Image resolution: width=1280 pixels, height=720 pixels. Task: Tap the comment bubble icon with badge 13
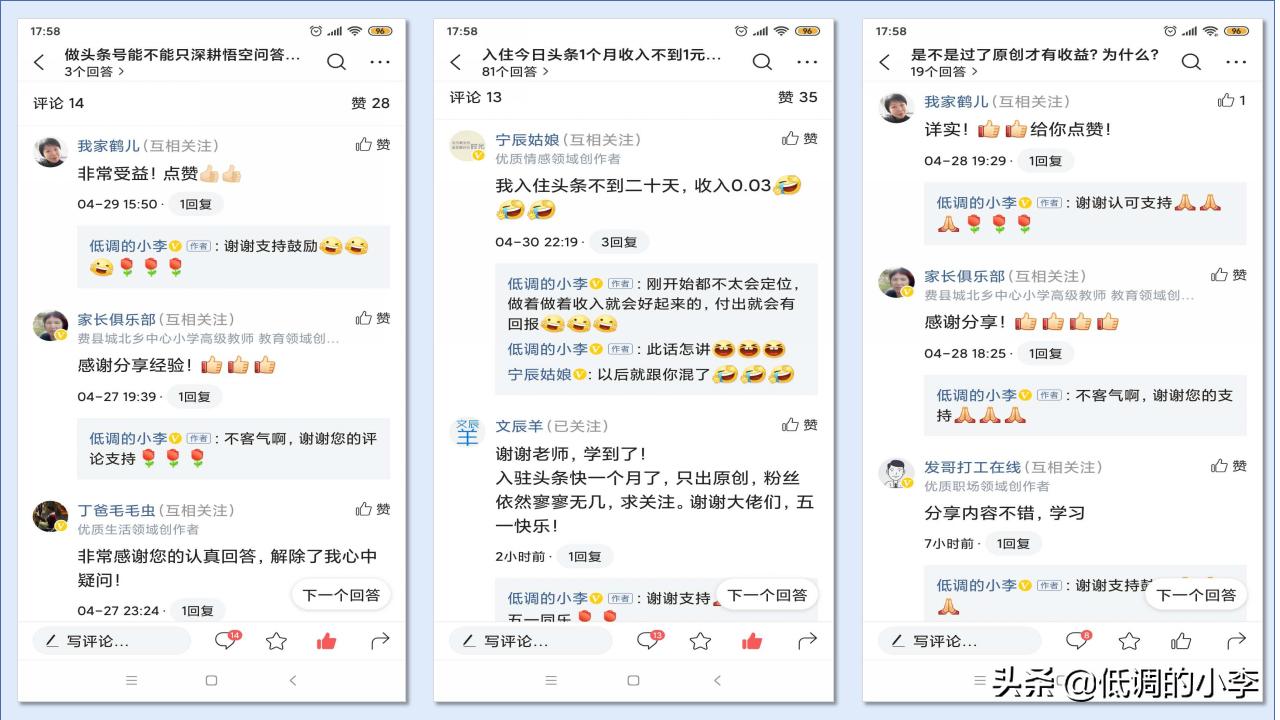click(651, 640)
